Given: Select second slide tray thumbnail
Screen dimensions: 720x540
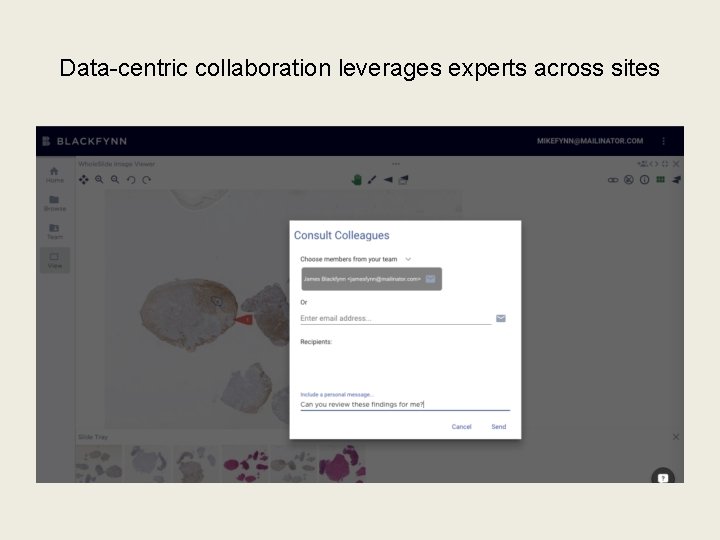Looking at the screenshot, I should 148,464.
